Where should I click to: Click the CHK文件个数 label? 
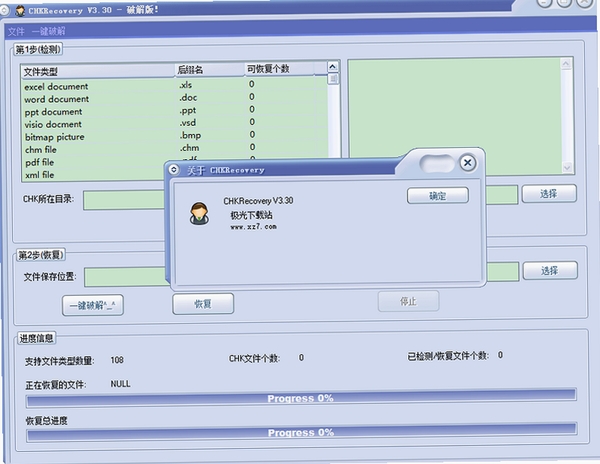[254, 358]
